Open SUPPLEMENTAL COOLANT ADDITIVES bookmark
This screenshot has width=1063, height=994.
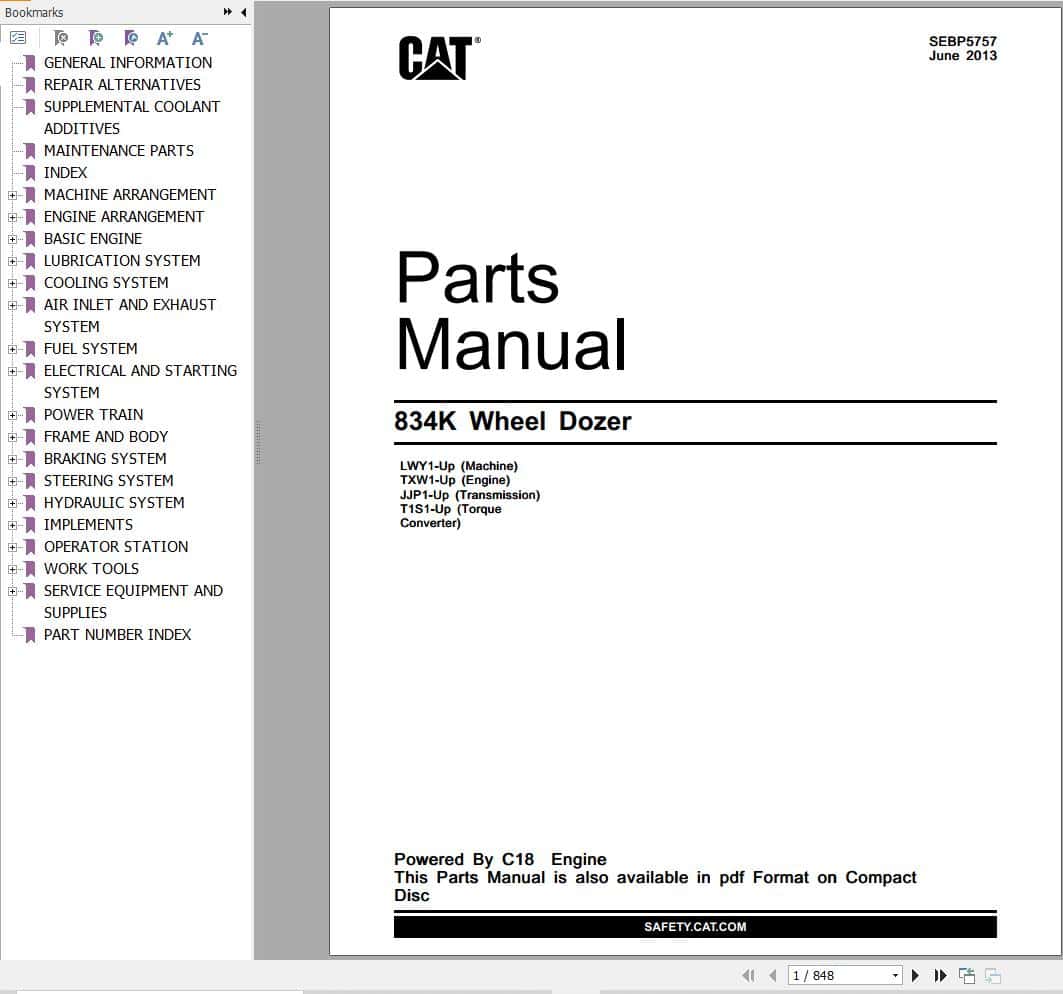click(x=132, y=117)
